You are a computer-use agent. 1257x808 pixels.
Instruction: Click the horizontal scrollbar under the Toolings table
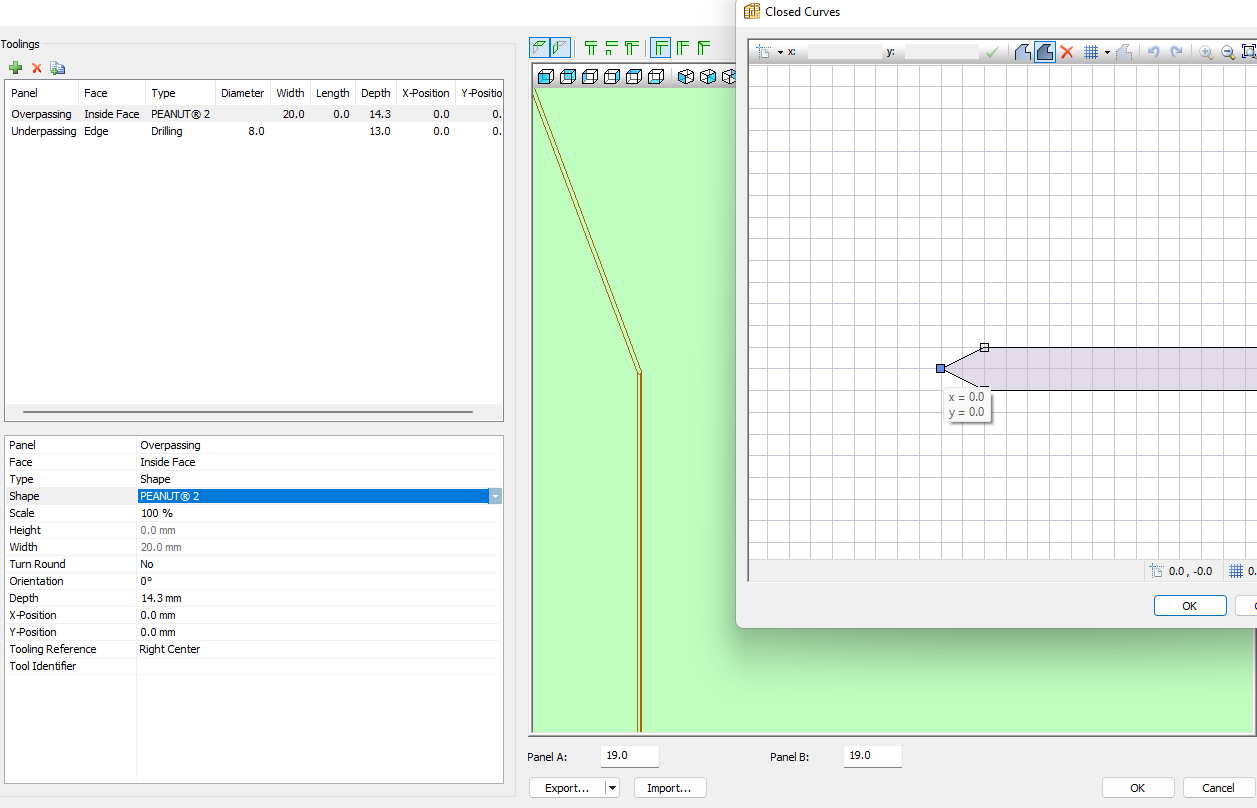tap(248, 412)
